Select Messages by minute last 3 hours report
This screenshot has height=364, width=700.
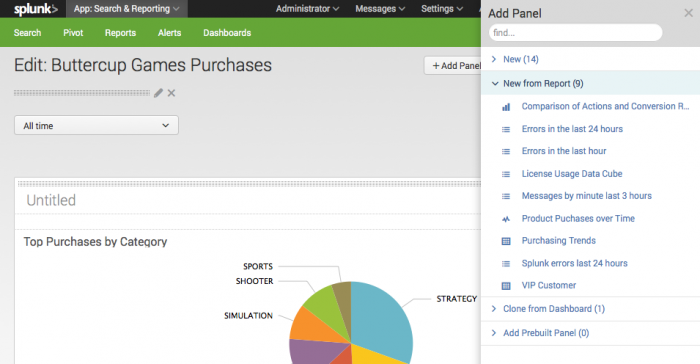pos(587,196)
